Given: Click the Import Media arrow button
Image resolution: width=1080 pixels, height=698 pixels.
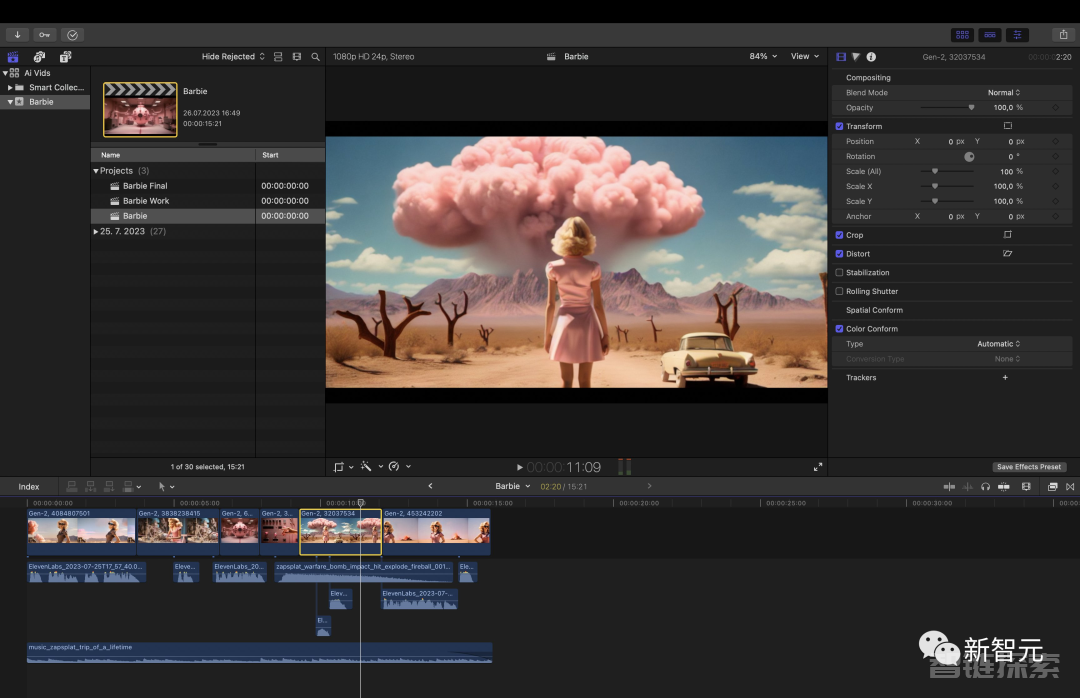Looking at the screenshot, I should (x=17, y=34).
